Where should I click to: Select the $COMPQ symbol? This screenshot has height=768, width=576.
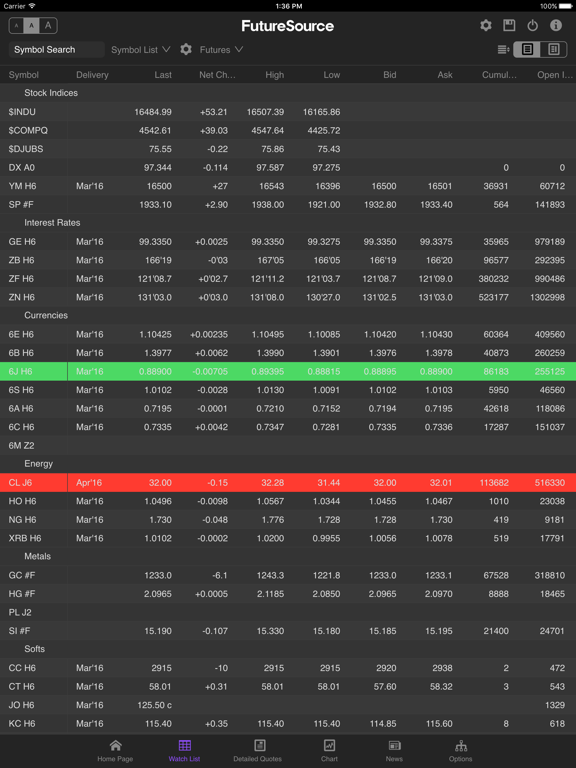[x=28, y=130]
